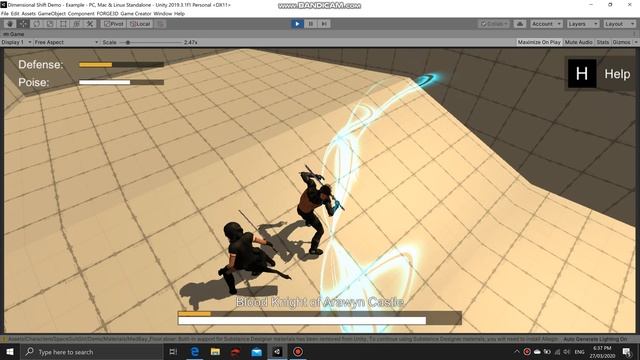
Task: Stop play mode with the Play button
Action: 297,24
